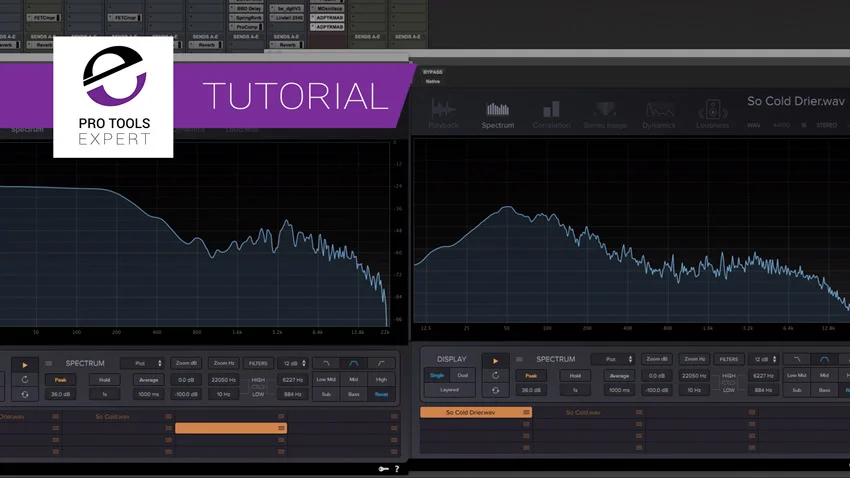Click double-arrow refresh icon in right window

(495, 390)
